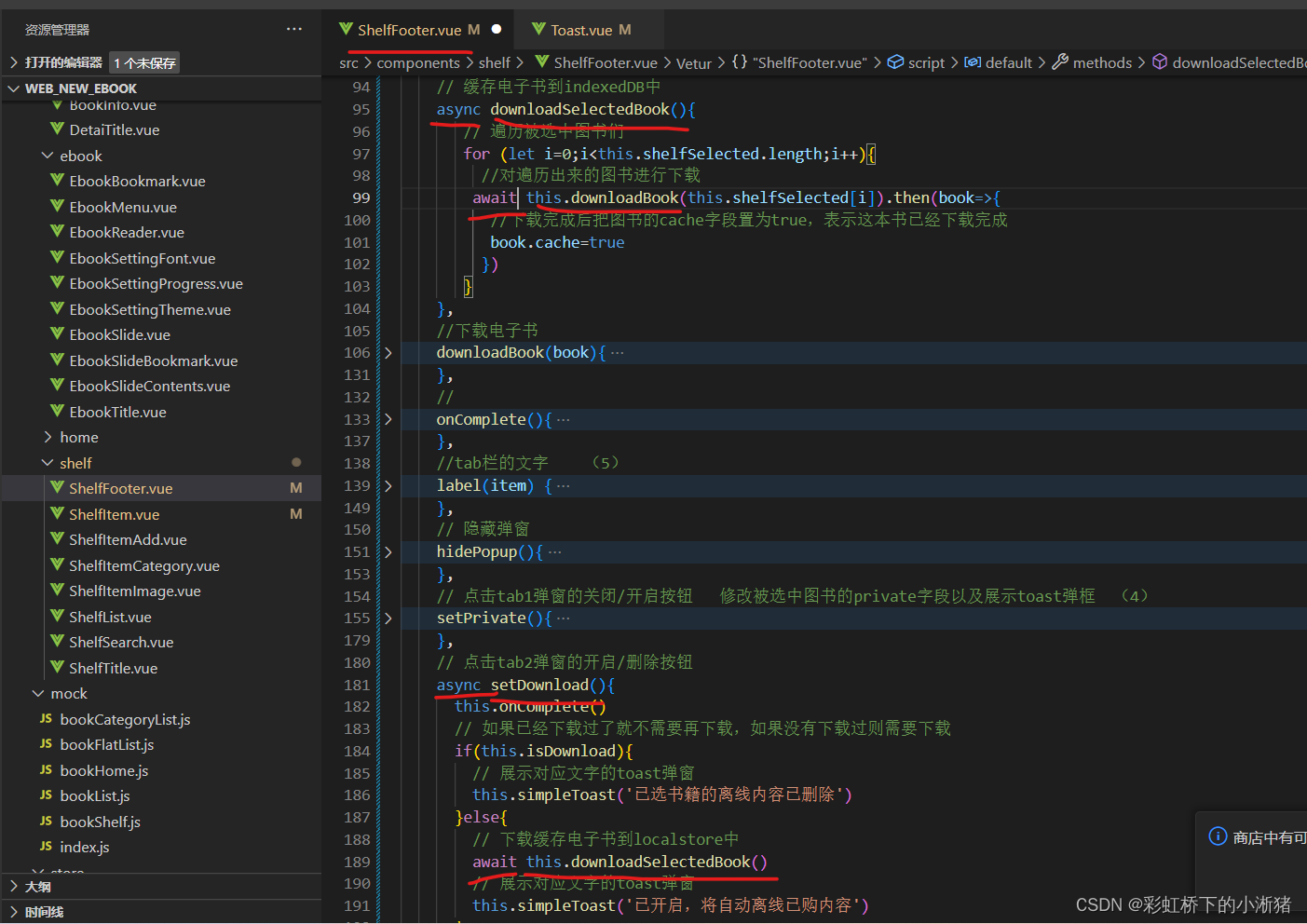Collapse the shelf folder
The width and height of the screenshot is (1307, 924).
click(x=48, y=463)
